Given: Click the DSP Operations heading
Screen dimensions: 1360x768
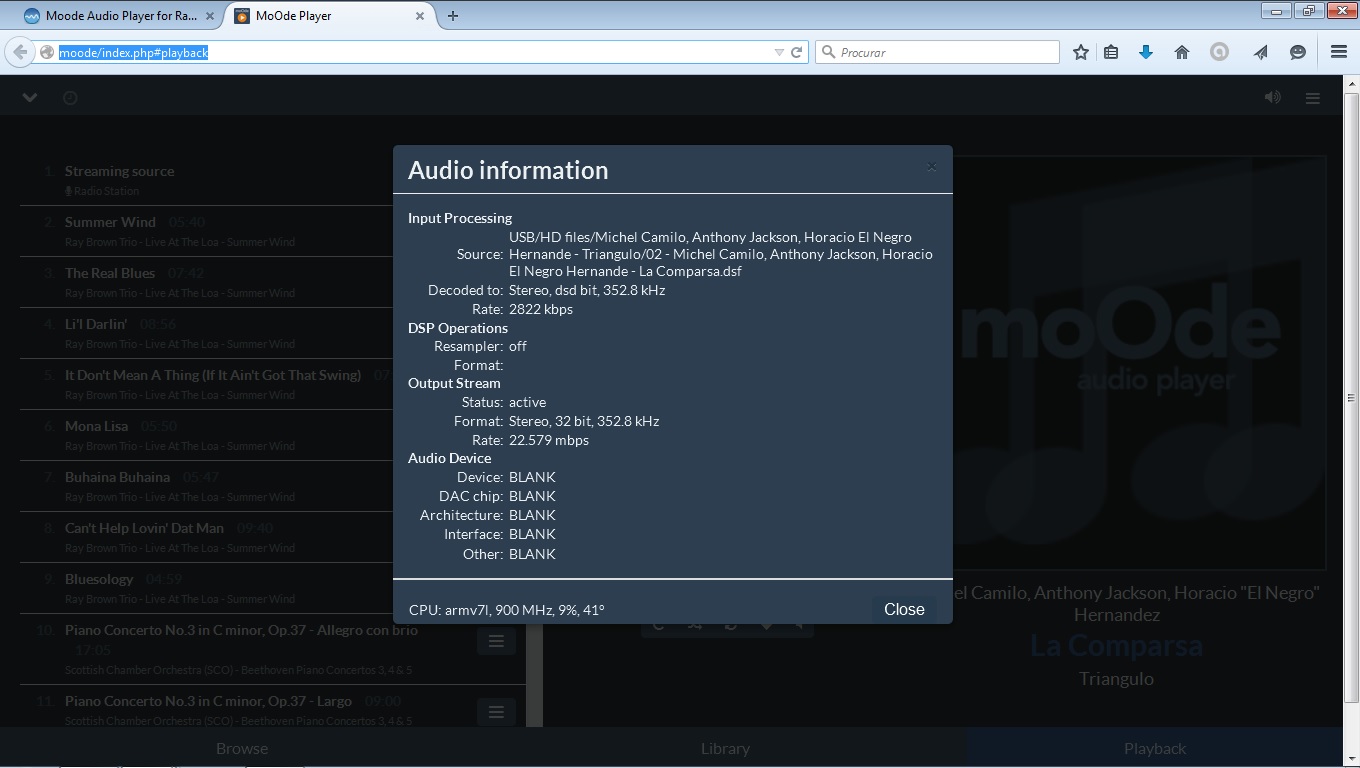Looking at the screenshot, I should (x=458, y=328).
